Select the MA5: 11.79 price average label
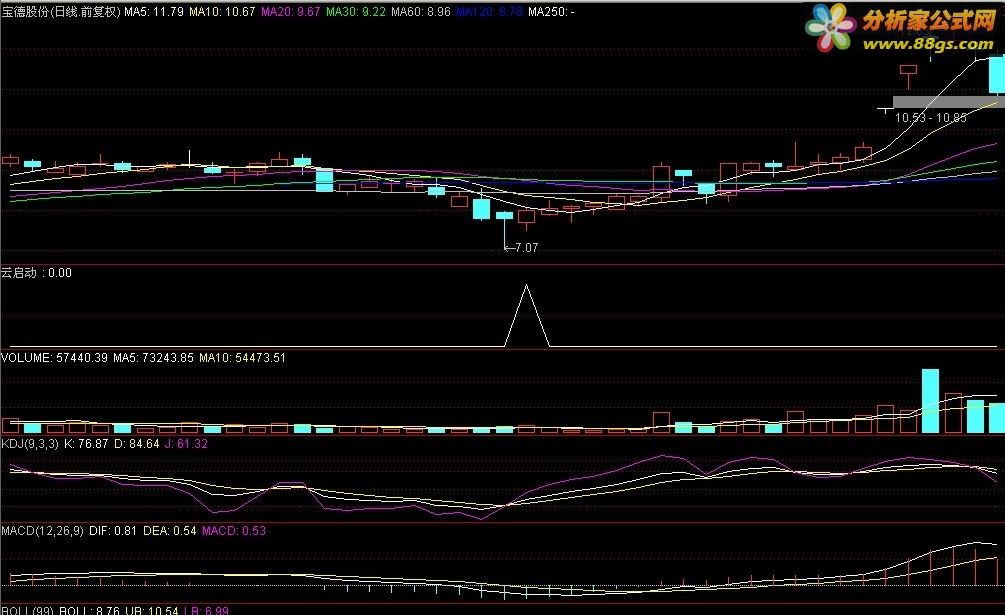This screenshot has height=615, width=1005. (154, 12)
